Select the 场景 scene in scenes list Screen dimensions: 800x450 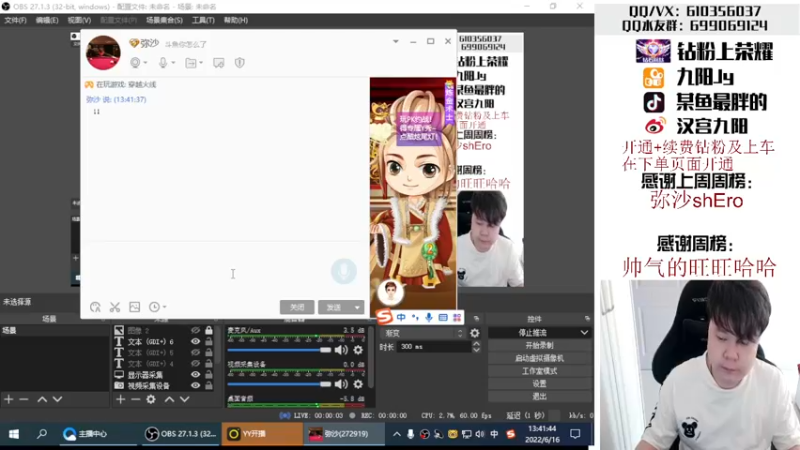click(54, 331)
